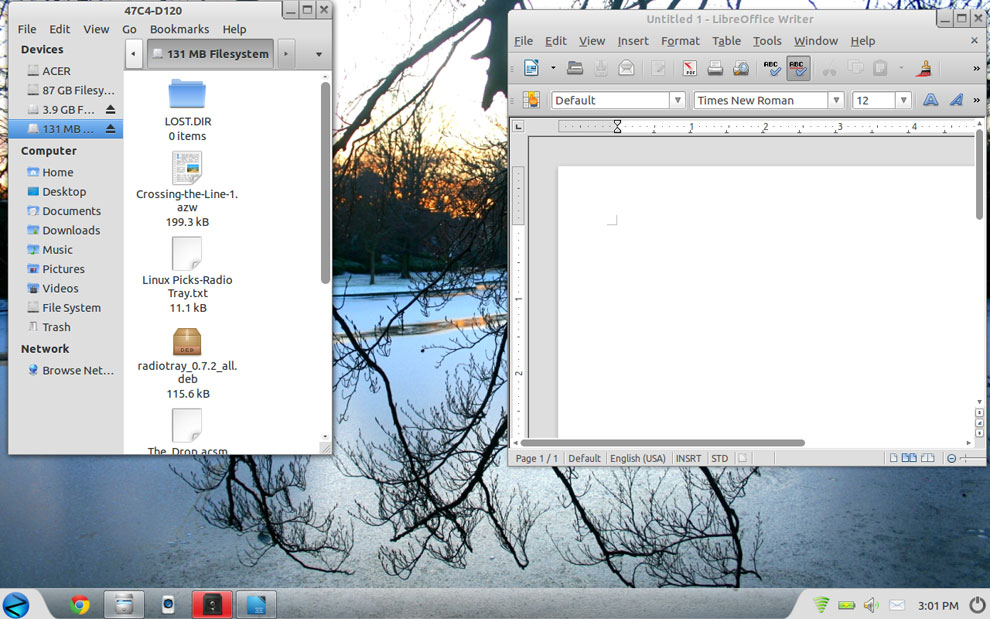Create a new document in Writer toolbar
The image size is (990, 619).
(531, 68)
